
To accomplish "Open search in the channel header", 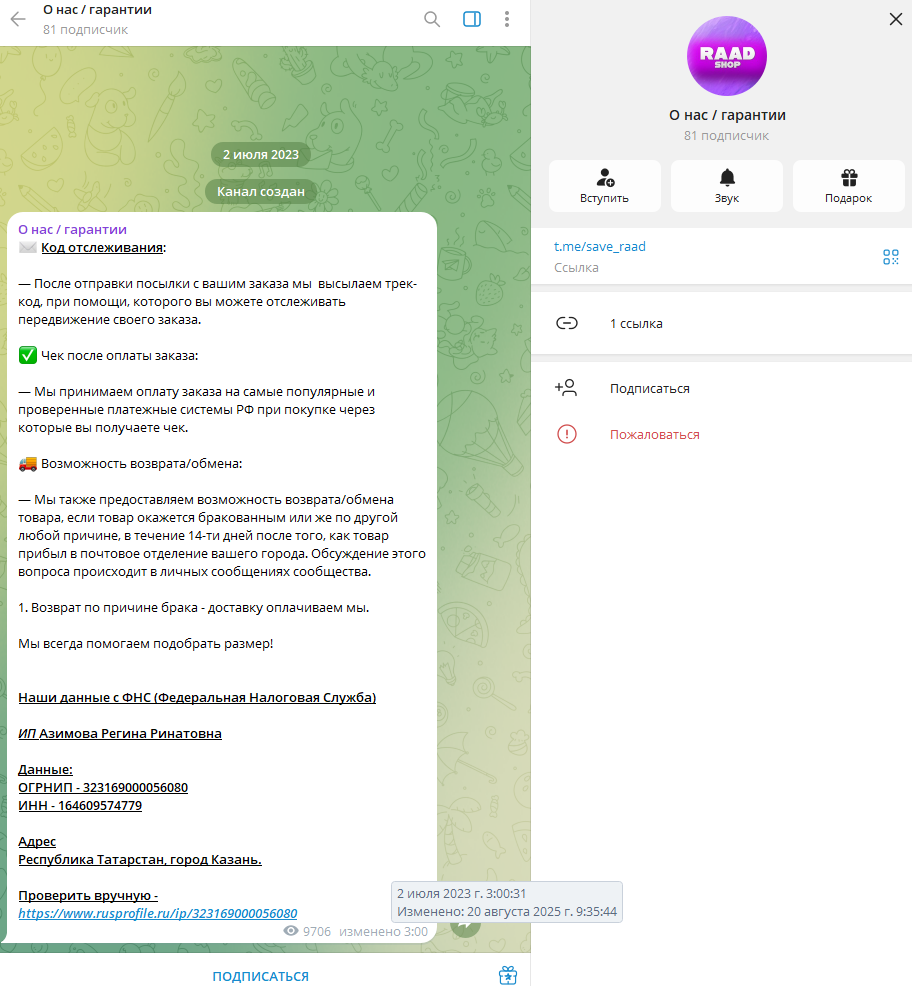I will 431,19.
